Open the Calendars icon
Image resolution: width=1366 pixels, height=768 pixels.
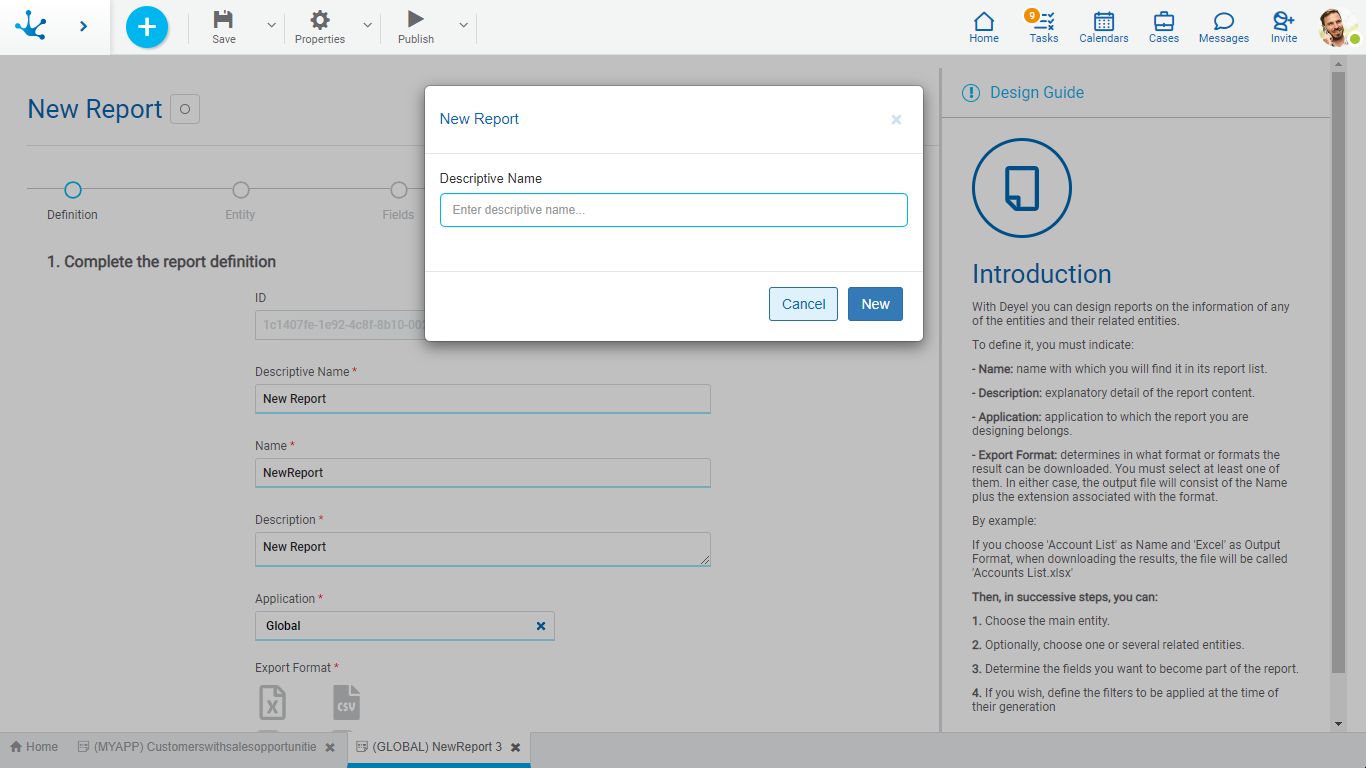[1103, 27]
